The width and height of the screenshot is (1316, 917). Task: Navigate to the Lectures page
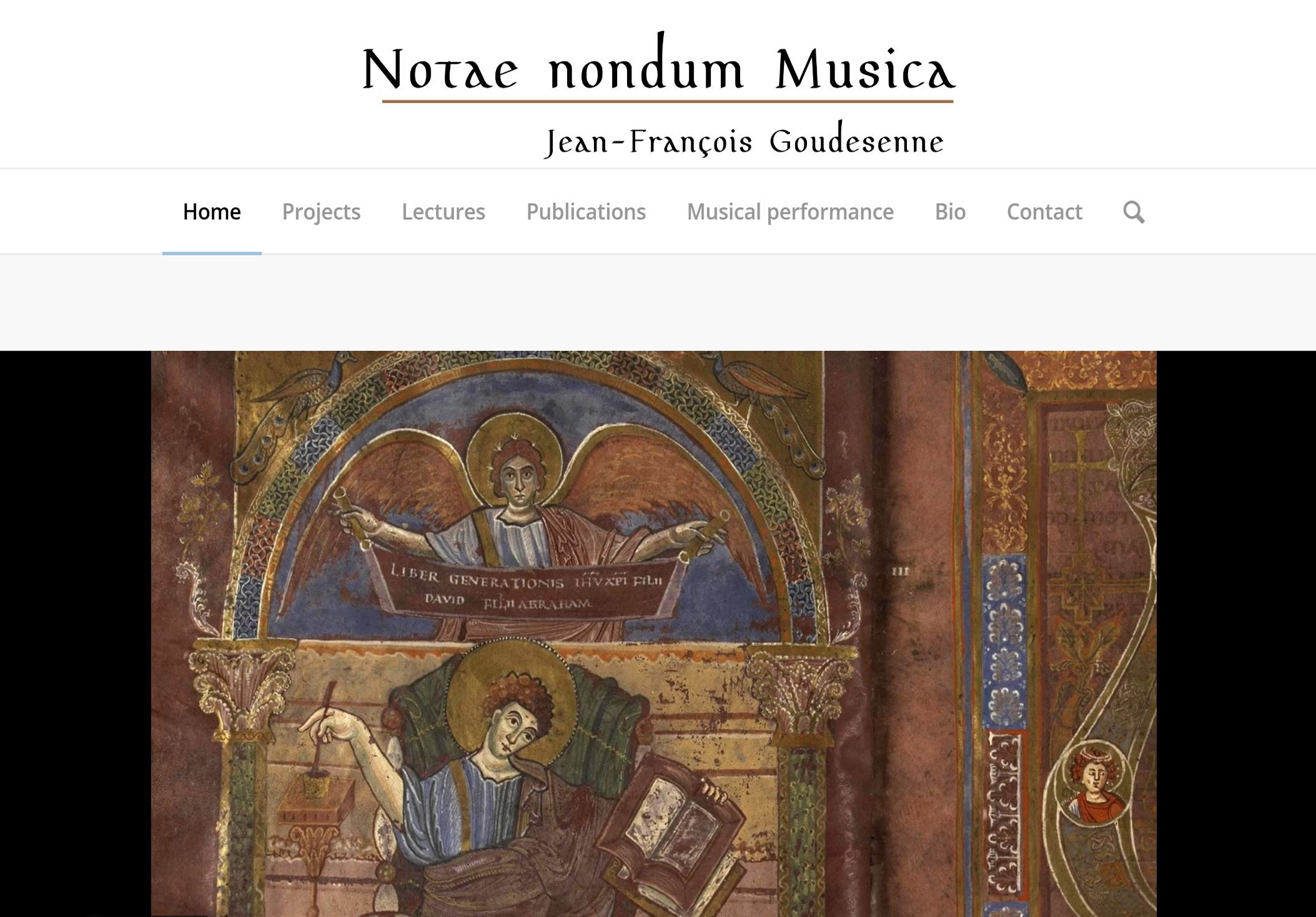[x=443, y=212]
